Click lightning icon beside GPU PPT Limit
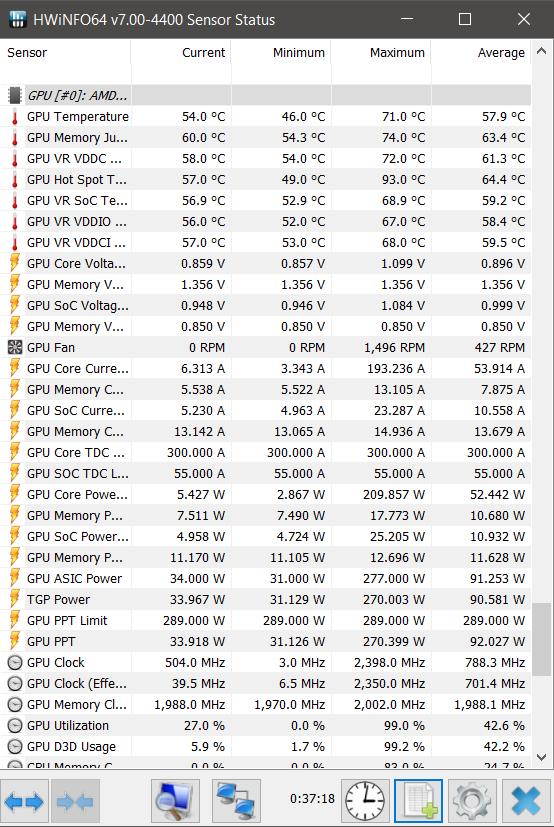Viewport: 554px width, 827px height. point(15,621)
